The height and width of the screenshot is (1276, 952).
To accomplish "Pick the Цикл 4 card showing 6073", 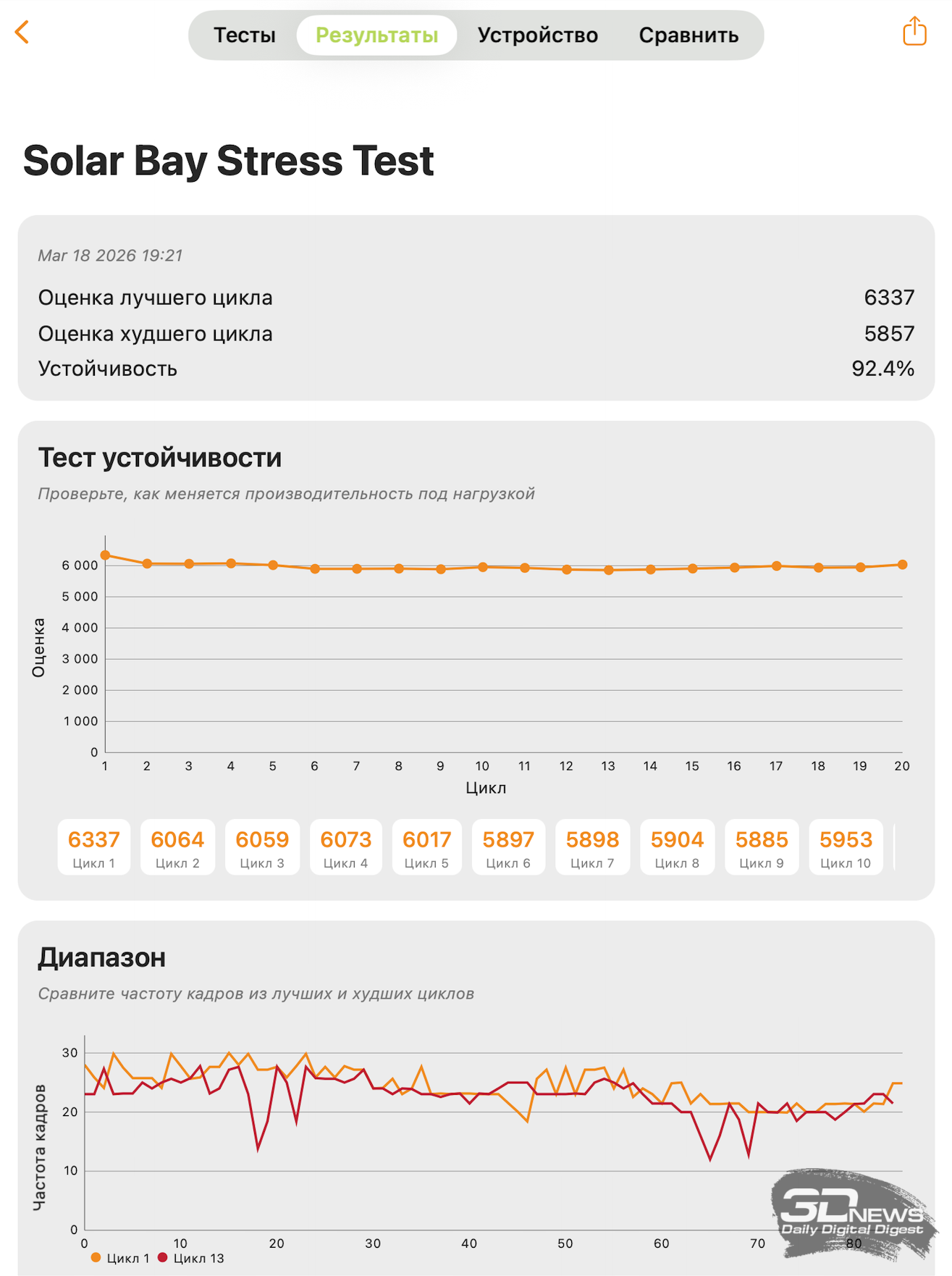I will [345, 847].
